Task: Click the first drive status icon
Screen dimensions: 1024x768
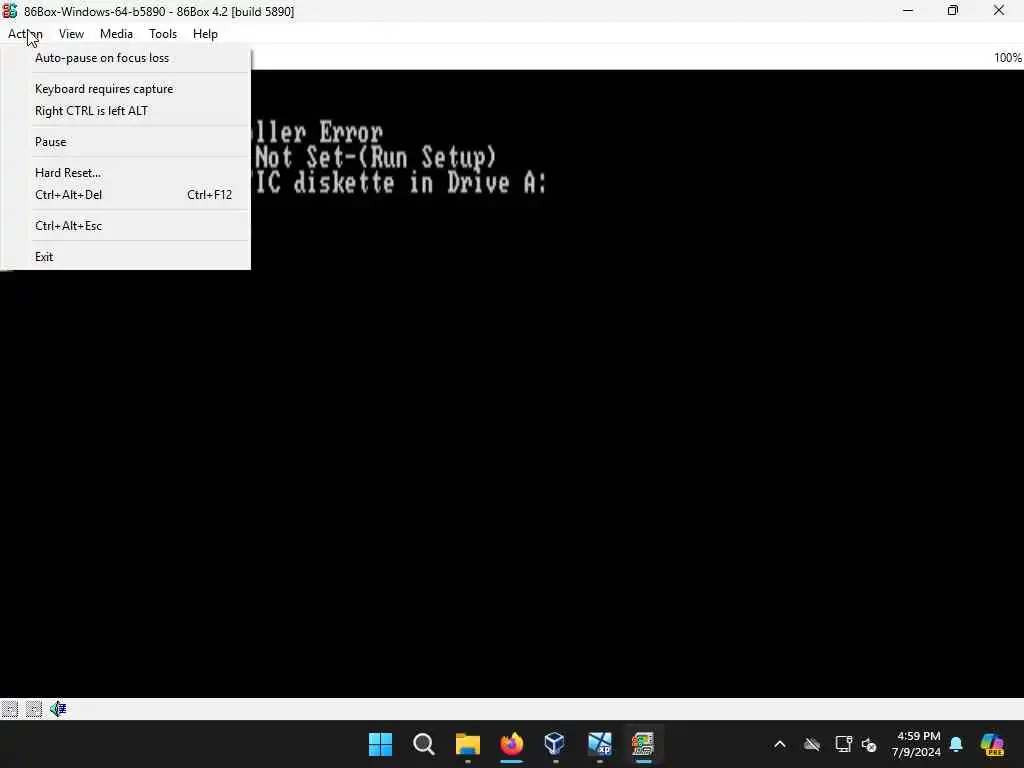Action: click(x=10, y=709)
